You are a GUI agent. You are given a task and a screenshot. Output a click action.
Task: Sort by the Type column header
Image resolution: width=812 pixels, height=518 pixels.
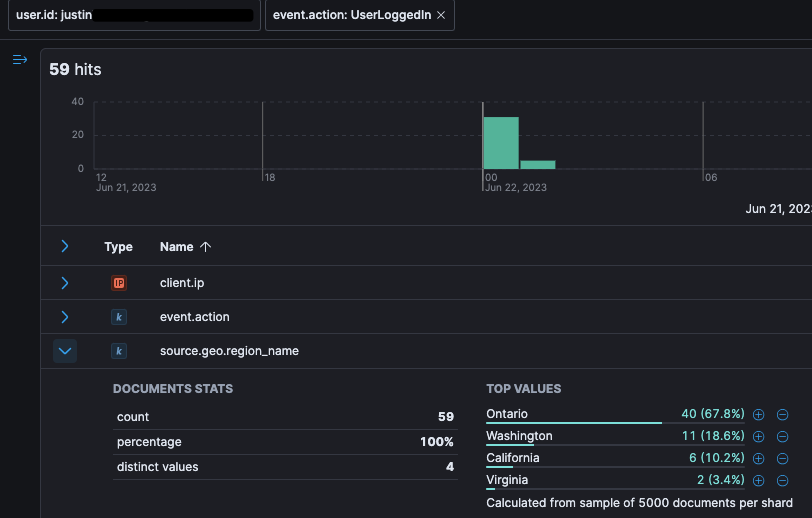pyautogui.click(x=118, y=247)
